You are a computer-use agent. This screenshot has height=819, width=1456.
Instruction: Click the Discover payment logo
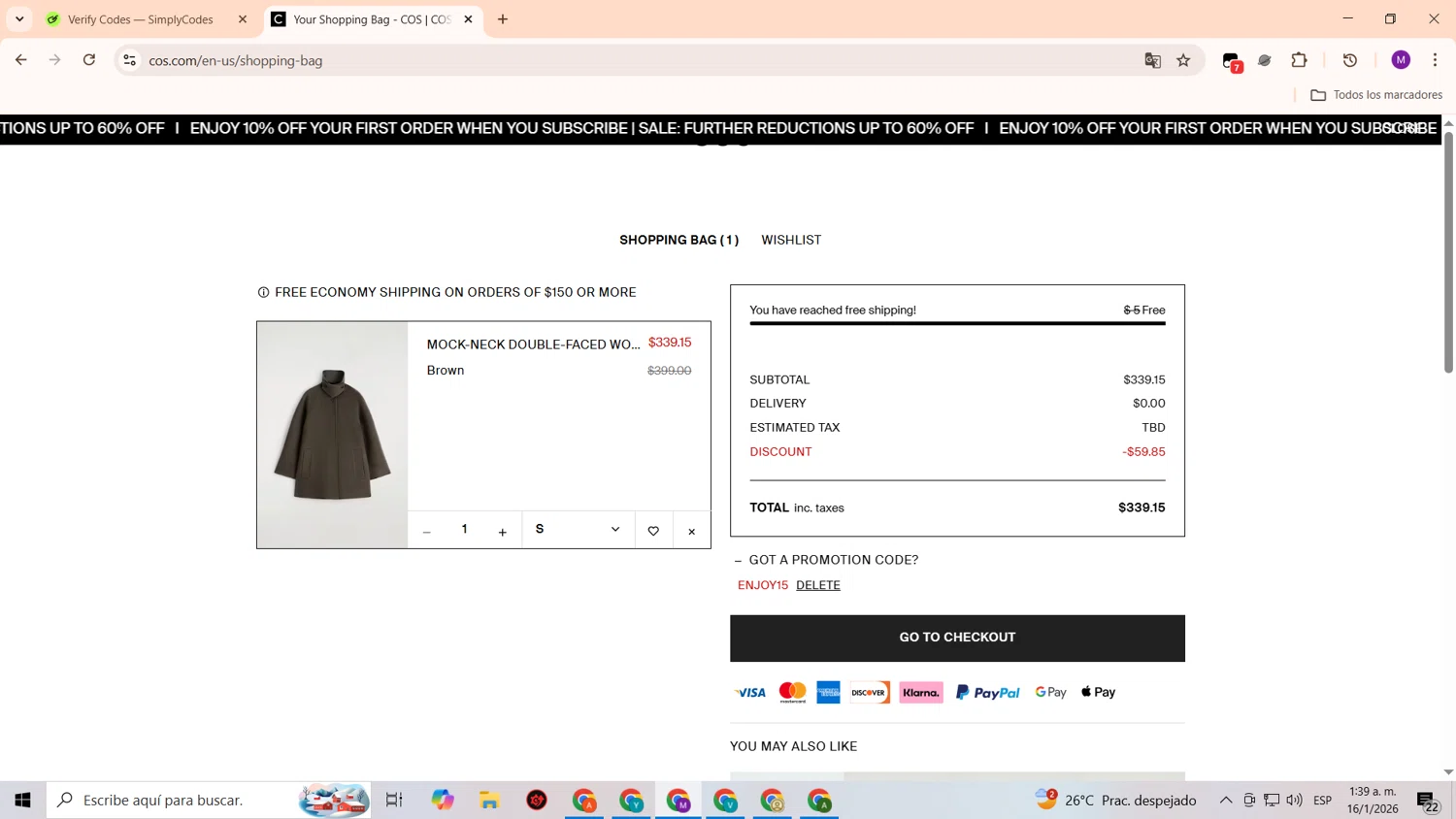coord(869,692)
